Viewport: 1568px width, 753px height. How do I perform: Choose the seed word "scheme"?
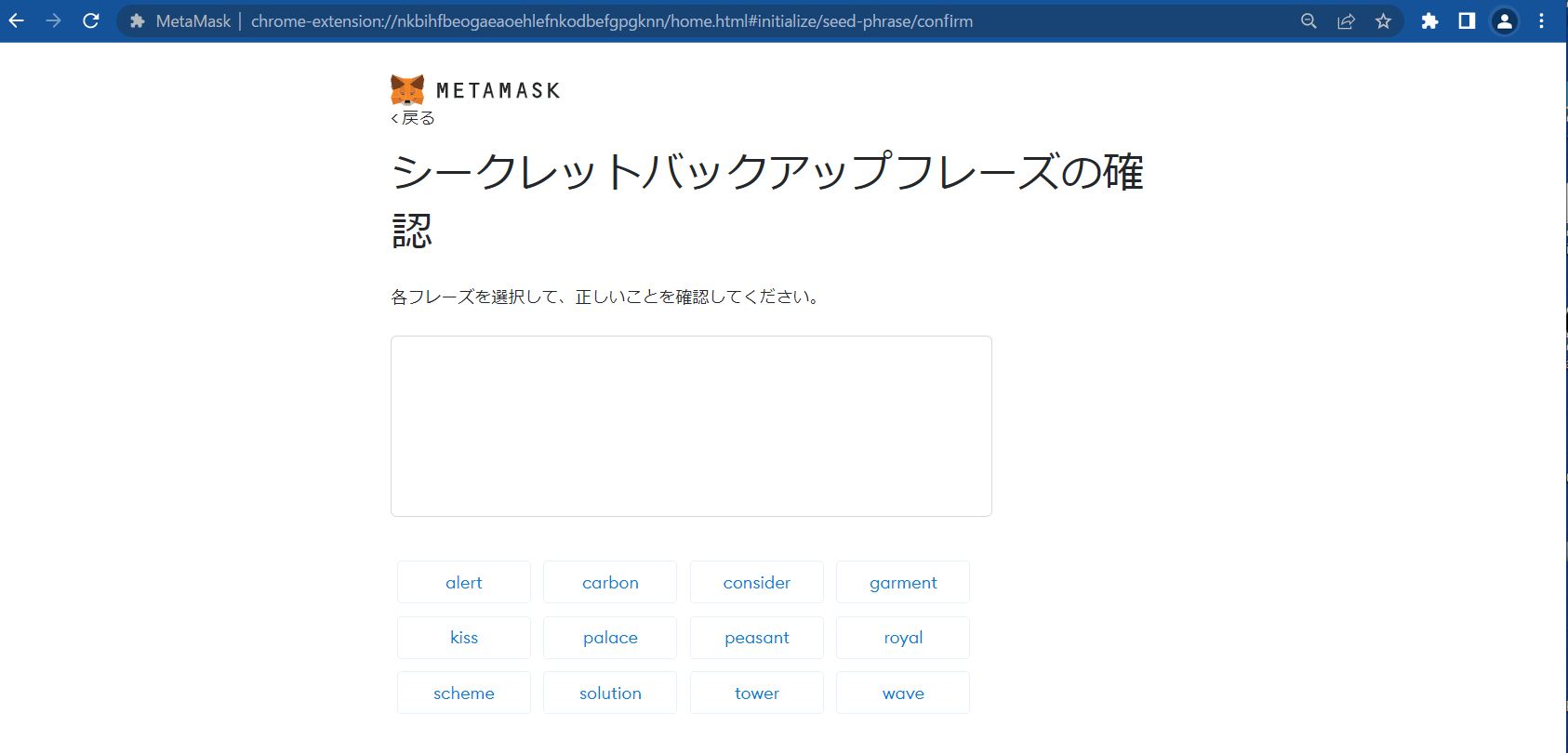[464, 693]
